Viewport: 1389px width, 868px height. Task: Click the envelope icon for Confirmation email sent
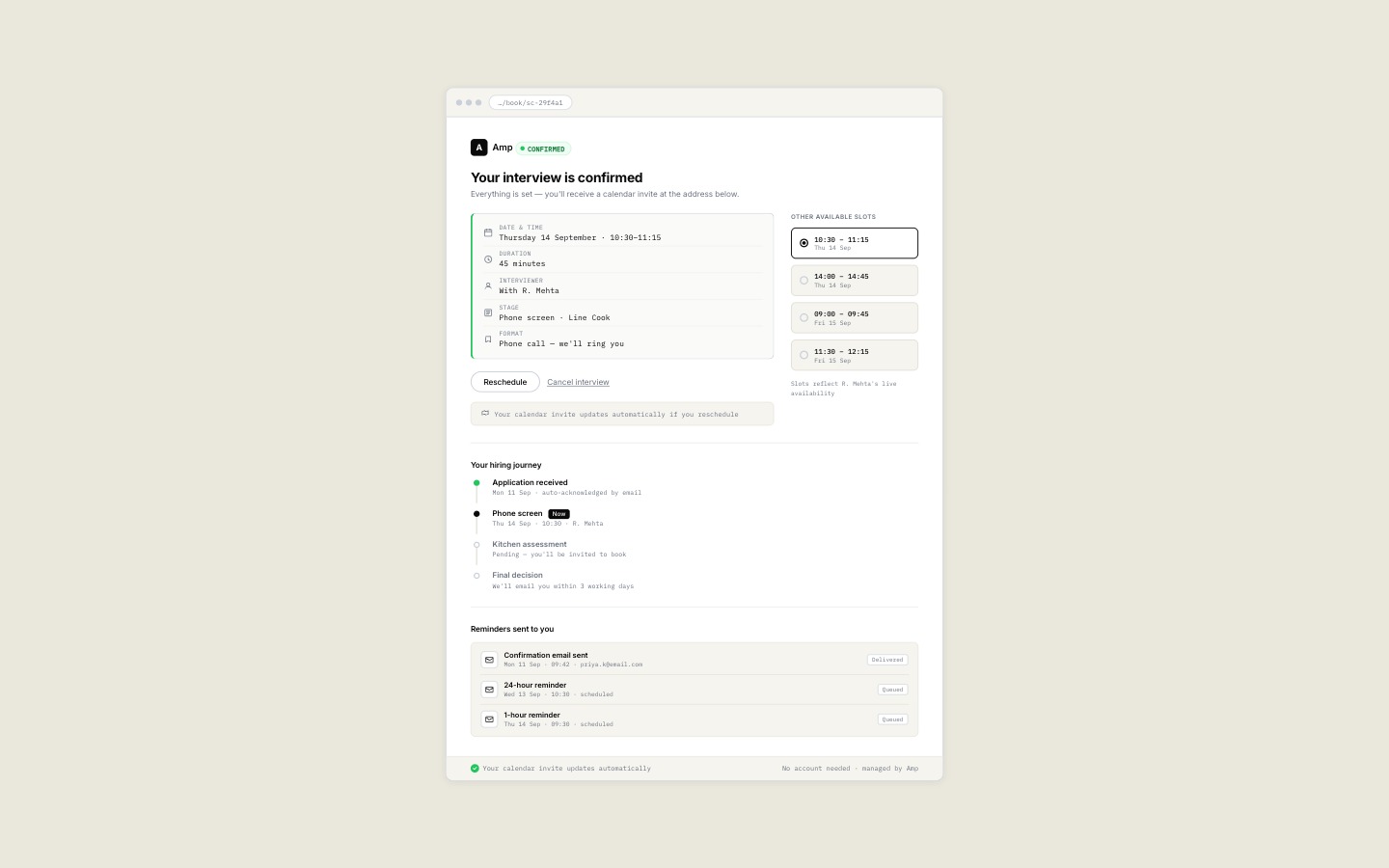489,660
